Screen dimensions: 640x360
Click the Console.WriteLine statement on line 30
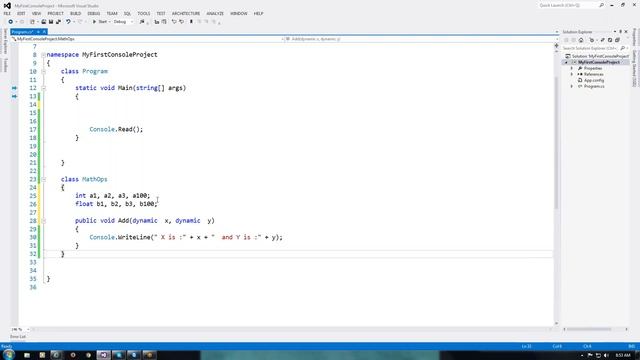tap(186, 237)
